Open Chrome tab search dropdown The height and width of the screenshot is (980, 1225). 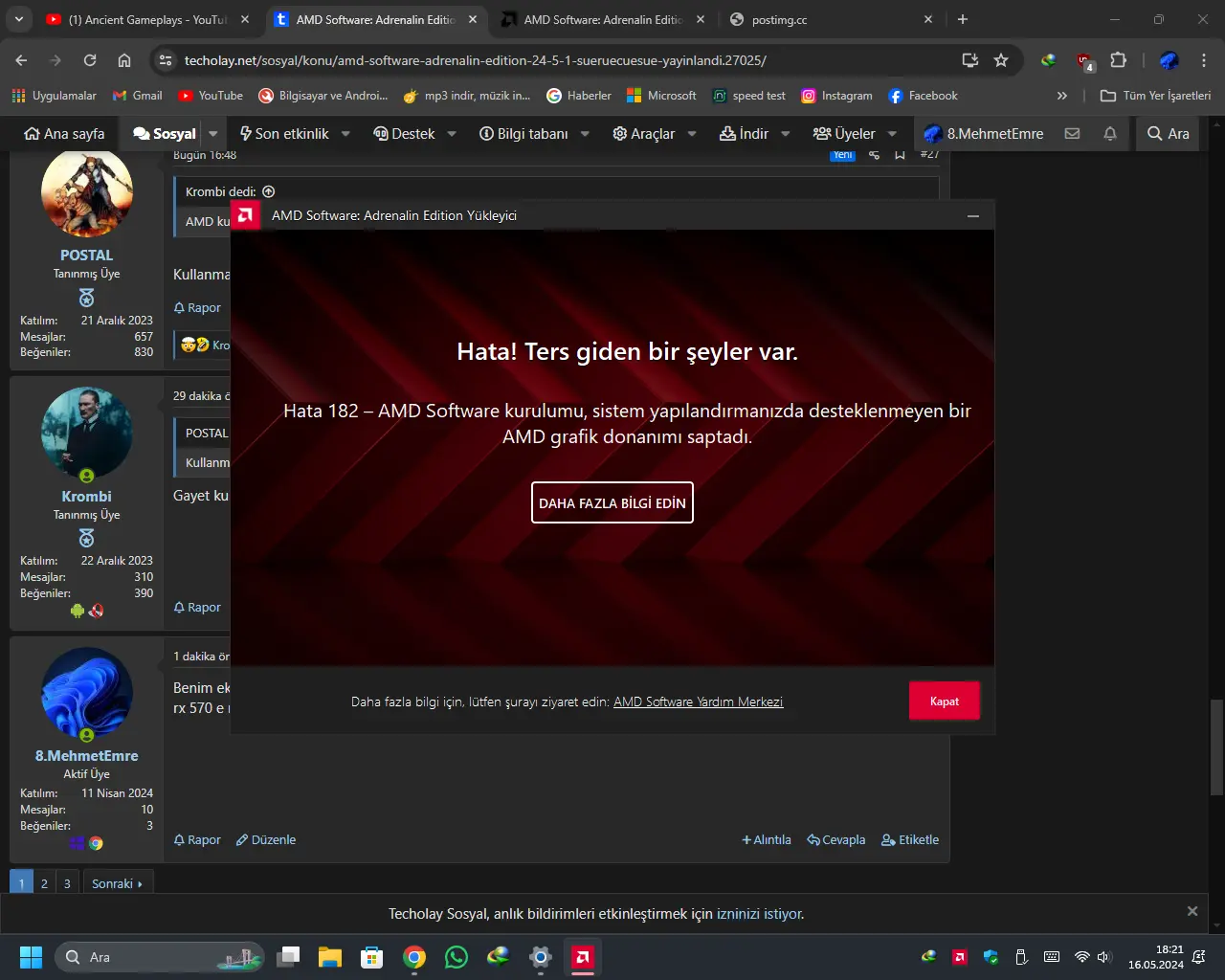(18, 19)
